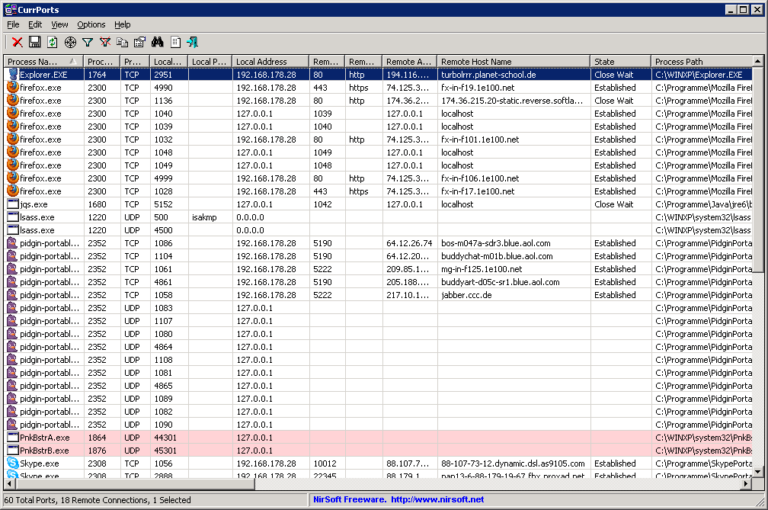Screen dimensions: 768x510
Task: Open the Edit menu
Action: [35, 24]
